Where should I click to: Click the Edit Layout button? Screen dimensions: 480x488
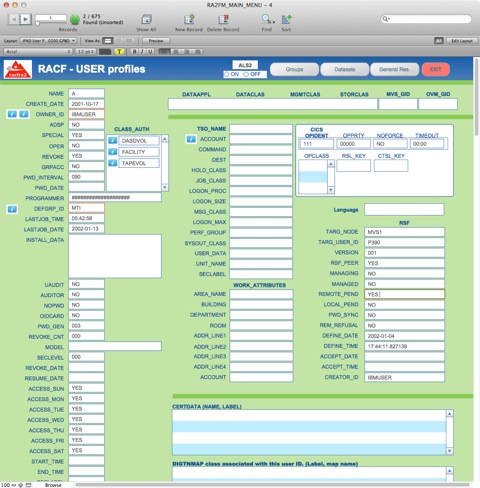click(x=462, y=41)
